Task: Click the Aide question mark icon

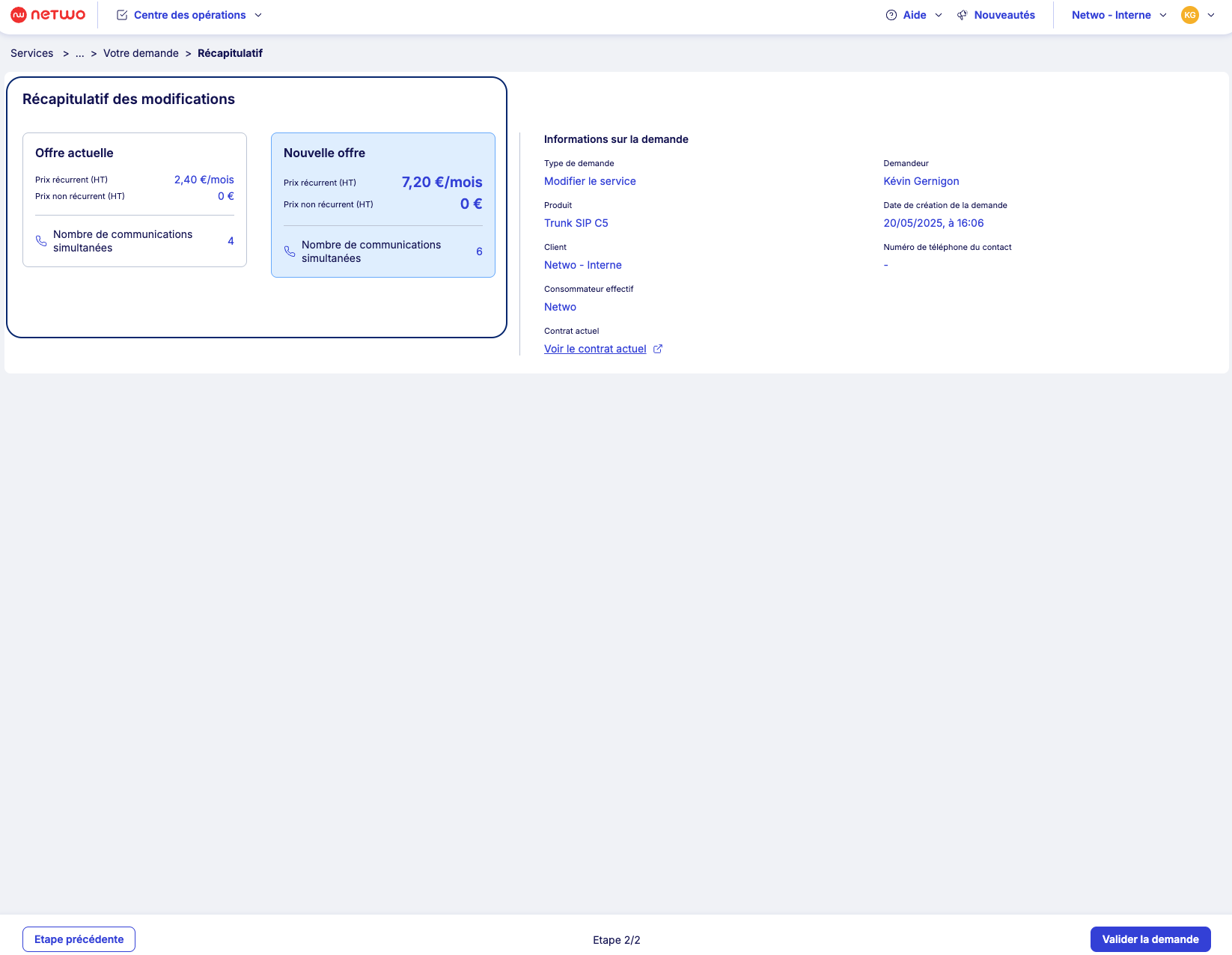Action: (891, 15)
